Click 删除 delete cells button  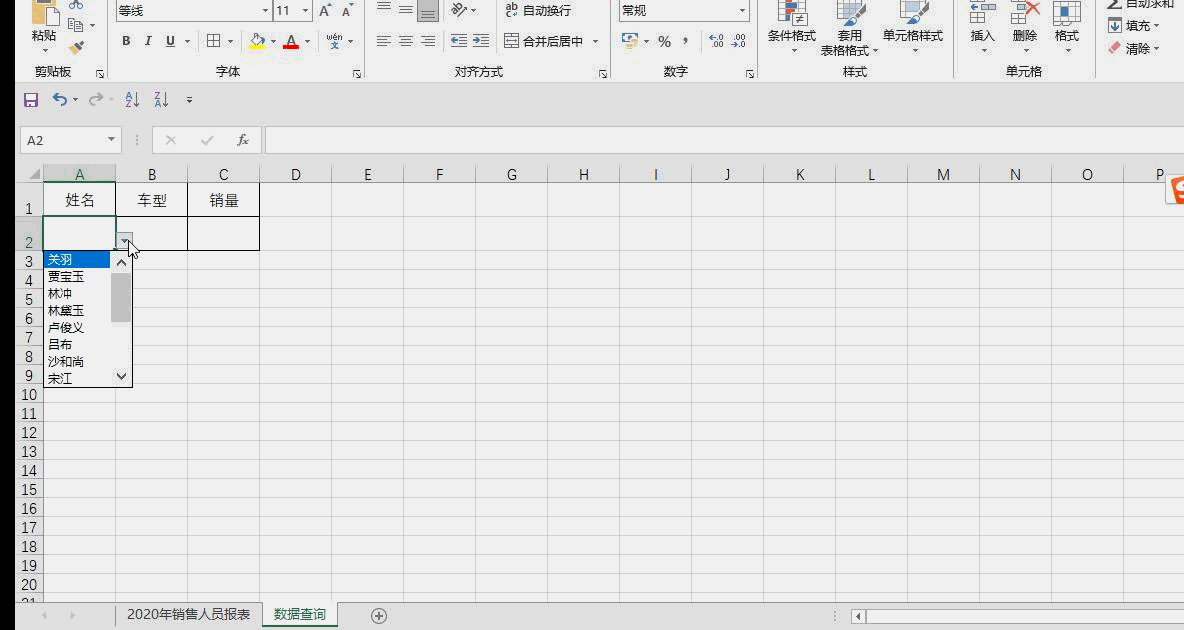click(1025, 29)
